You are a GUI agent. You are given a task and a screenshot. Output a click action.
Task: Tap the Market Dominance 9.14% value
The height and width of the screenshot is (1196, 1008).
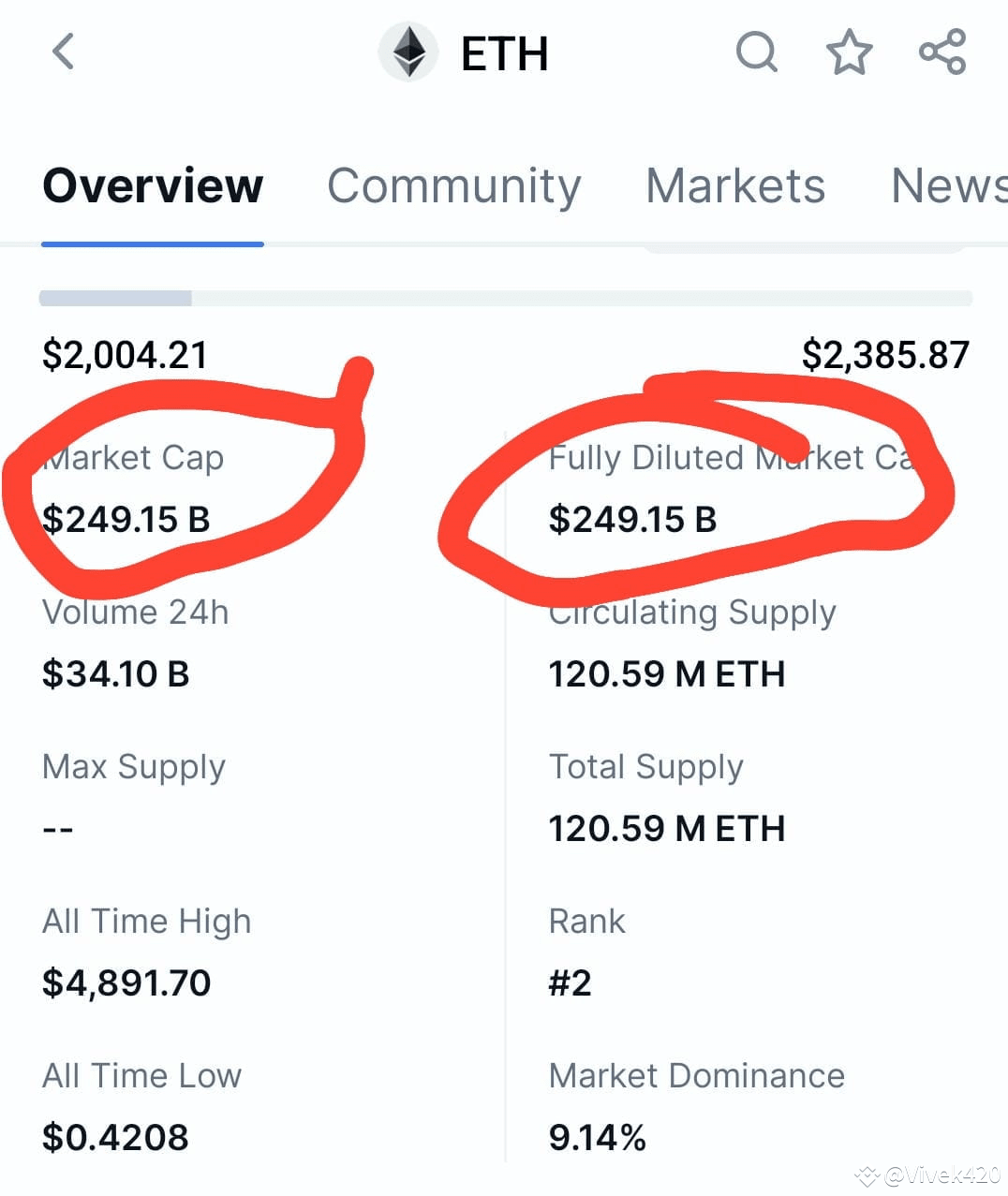coord(598,1138)
